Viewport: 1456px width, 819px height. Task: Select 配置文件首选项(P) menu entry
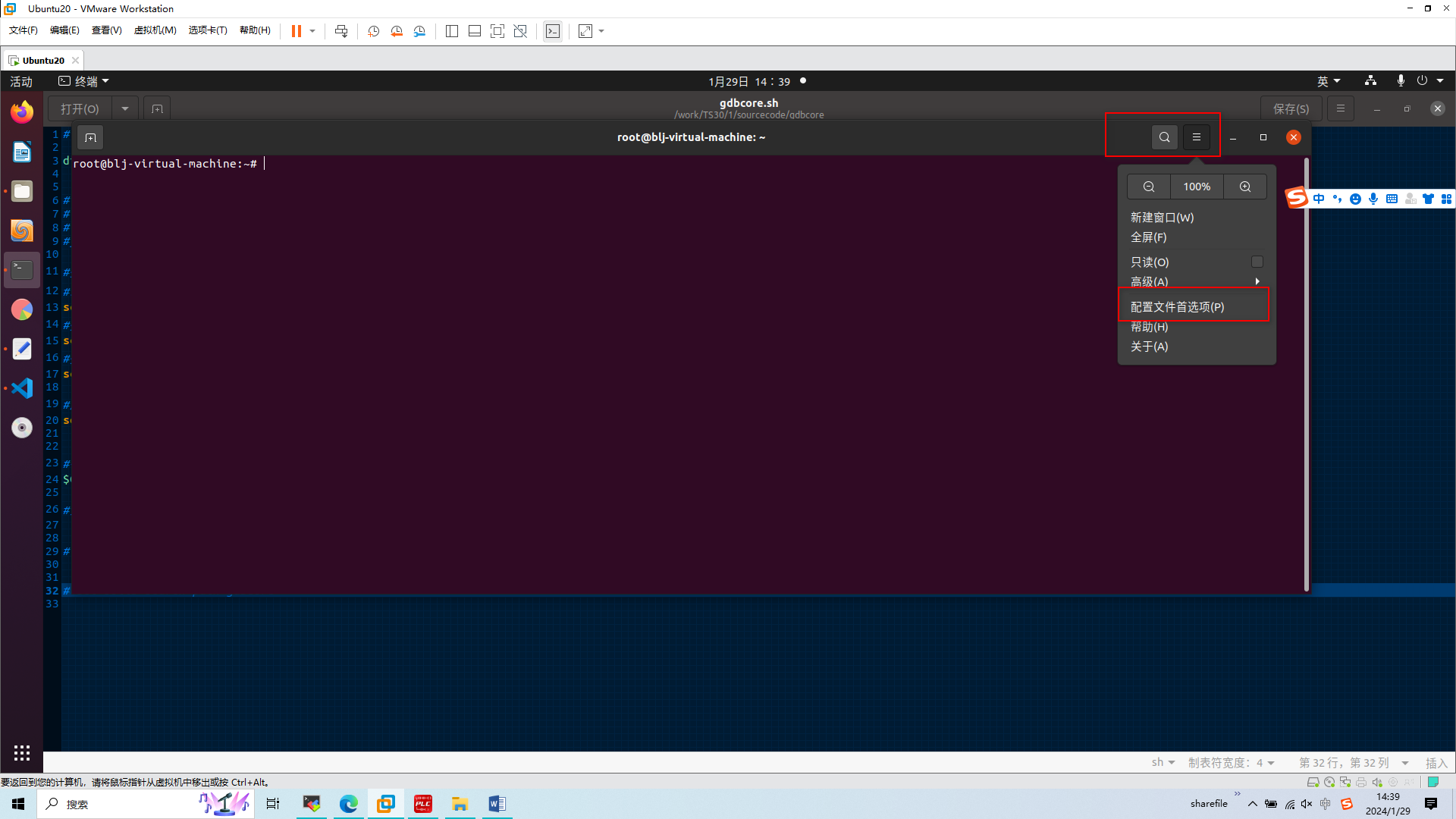pyautogui.click(x=1177, y=306)
